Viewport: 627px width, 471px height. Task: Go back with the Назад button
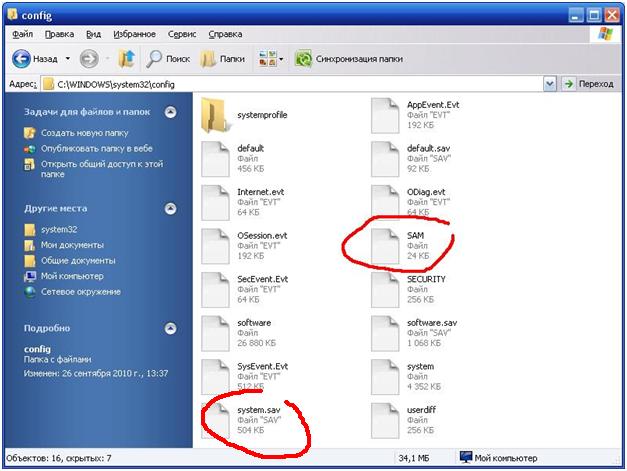click(x=35, y=59)
